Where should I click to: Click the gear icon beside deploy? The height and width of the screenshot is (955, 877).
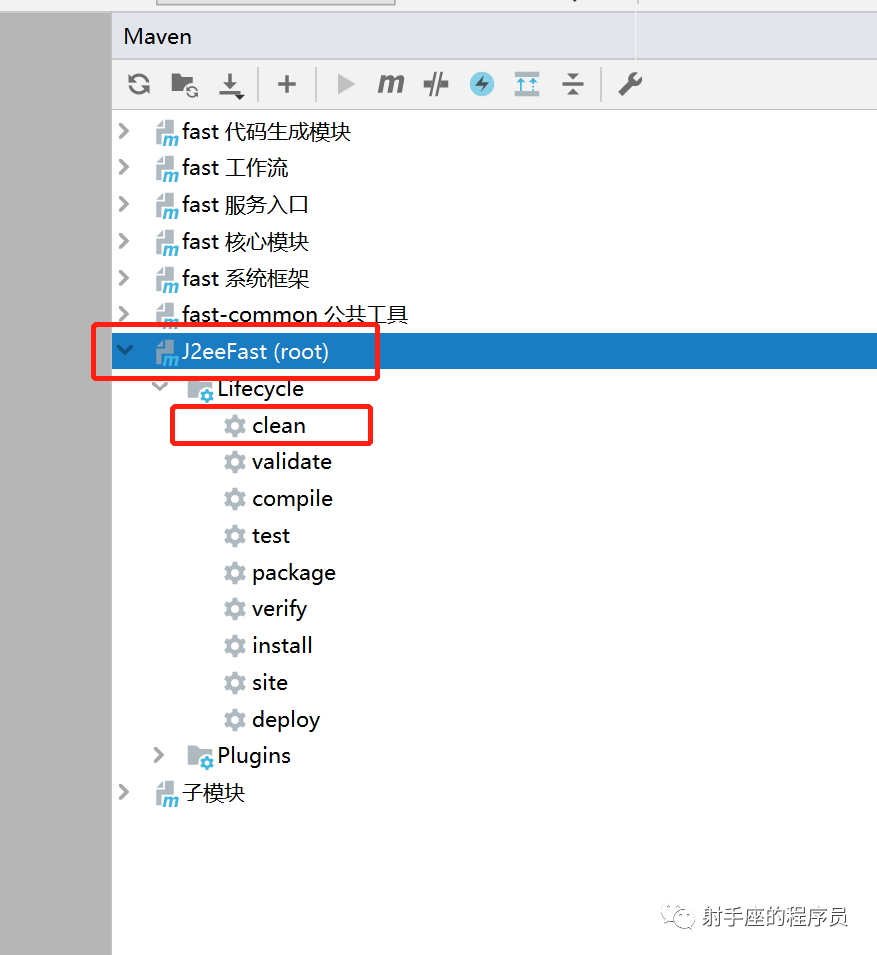(234, 719)
